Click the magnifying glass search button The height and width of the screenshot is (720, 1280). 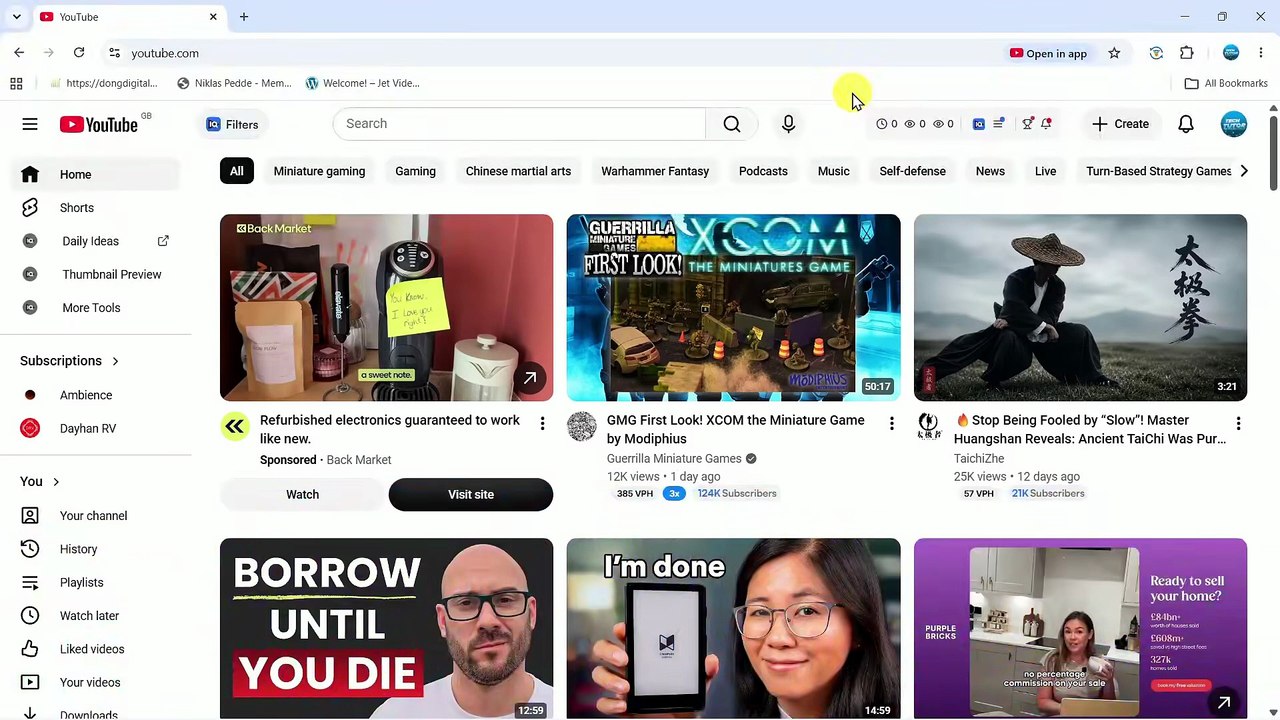click(732, 124)
